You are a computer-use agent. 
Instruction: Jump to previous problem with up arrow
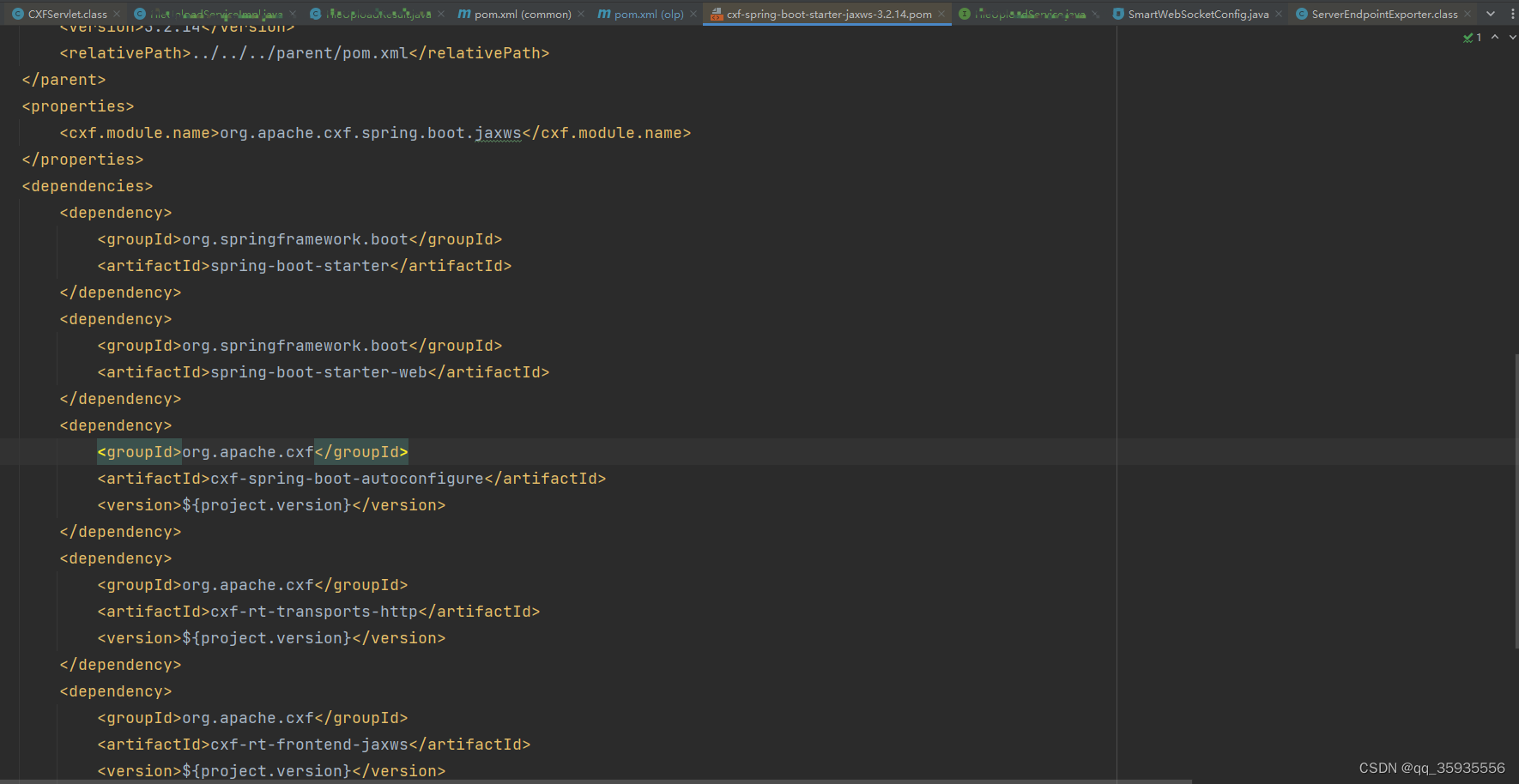click(x=1494, y=38)
